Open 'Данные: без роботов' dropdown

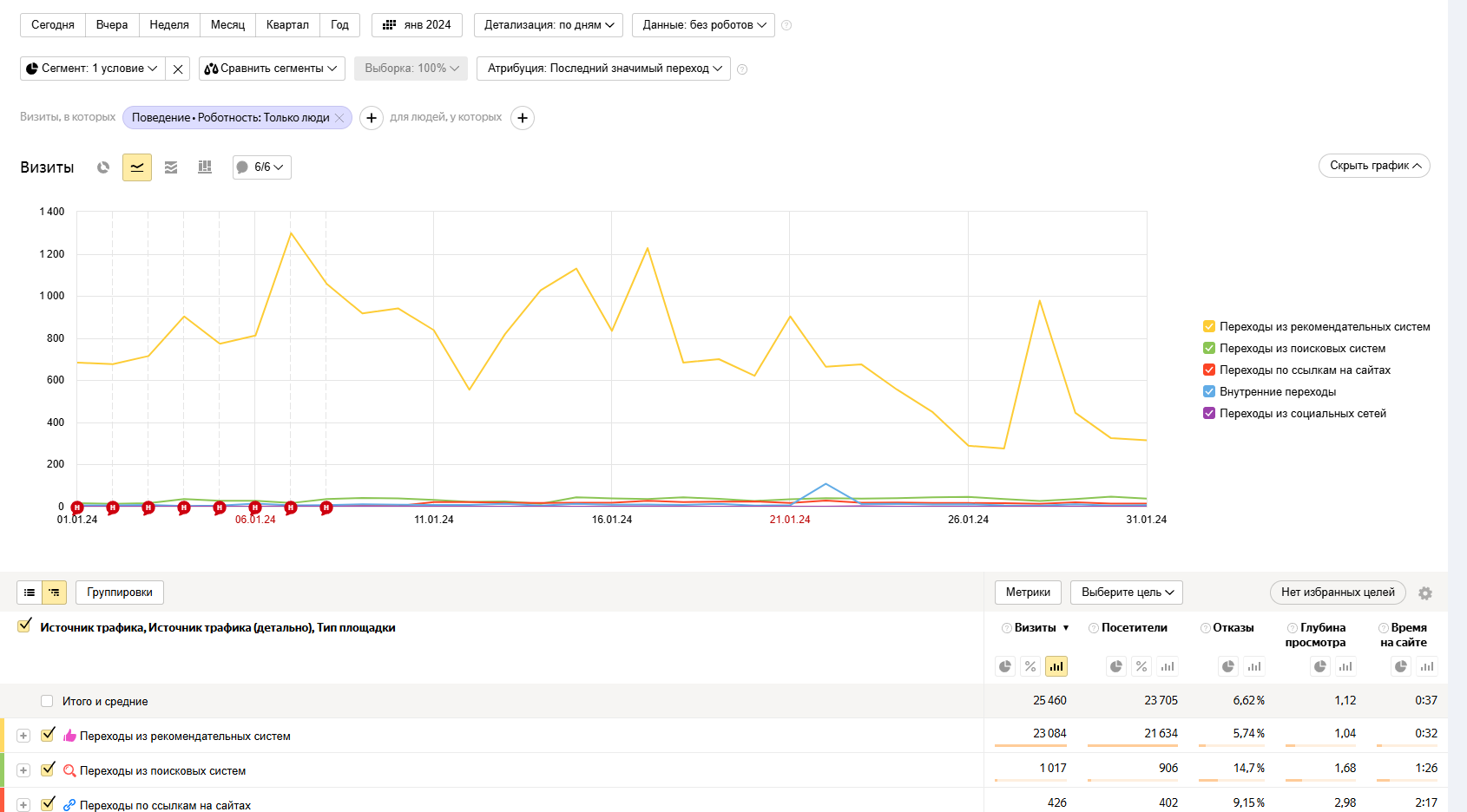[x=704, y=25]
